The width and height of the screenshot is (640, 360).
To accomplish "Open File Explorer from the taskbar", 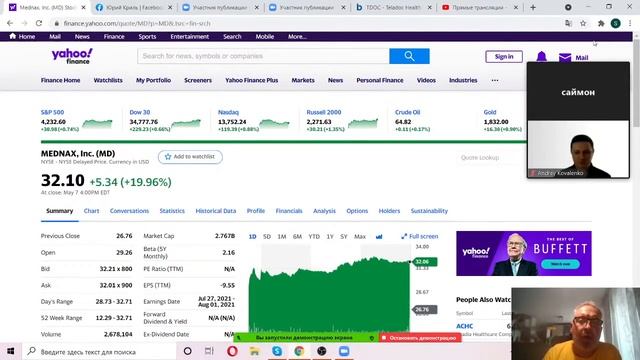I will click(x=254, y=351).
